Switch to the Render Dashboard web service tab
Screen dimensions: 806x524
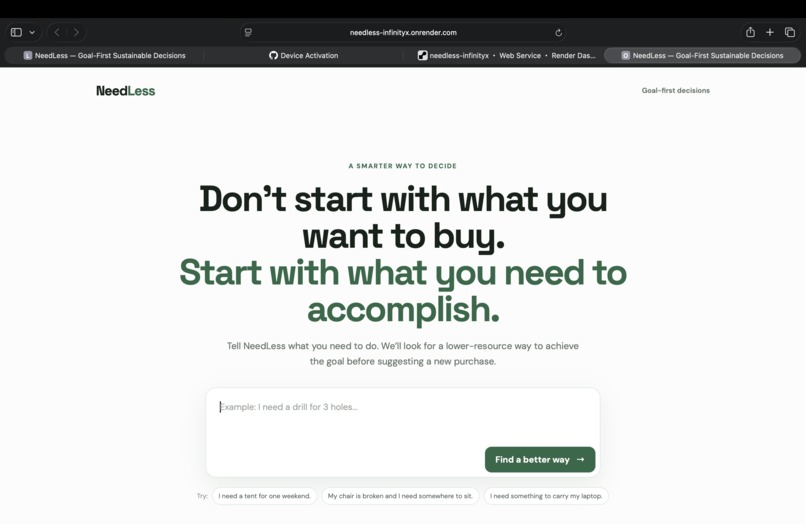pyautogui.click(x=506, y=56)
